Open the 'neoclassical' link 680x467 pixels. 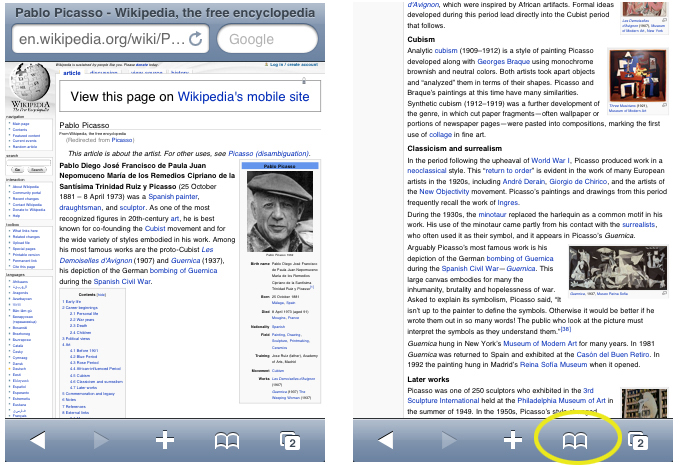(x=426, y=171)
